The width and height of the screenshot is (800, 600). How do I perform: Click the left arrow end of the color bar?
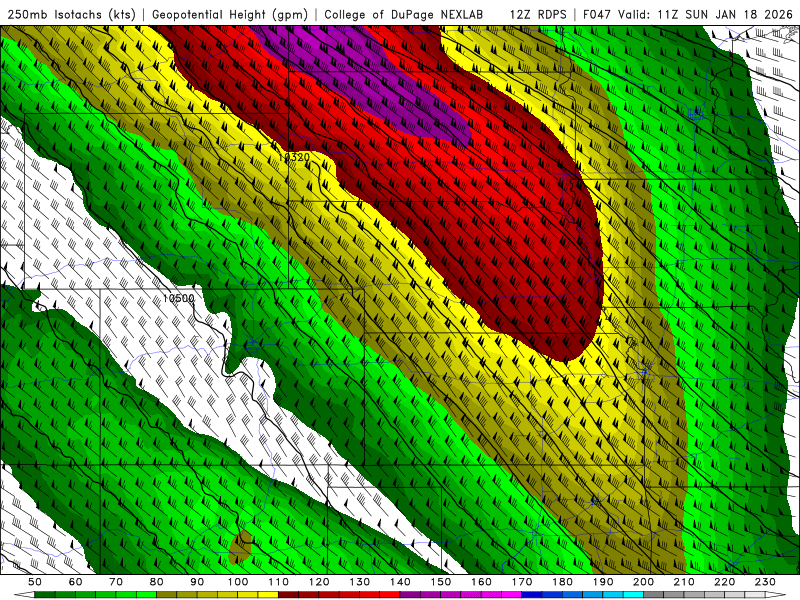point(24,595)
